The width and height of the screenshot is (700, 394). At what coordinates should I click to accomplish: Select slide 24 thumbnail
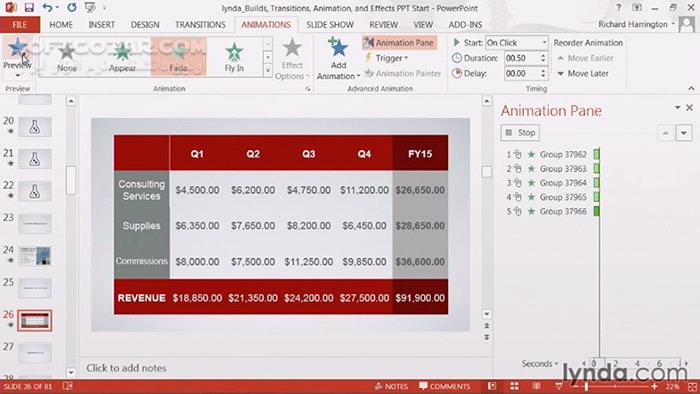click(35, 256)
